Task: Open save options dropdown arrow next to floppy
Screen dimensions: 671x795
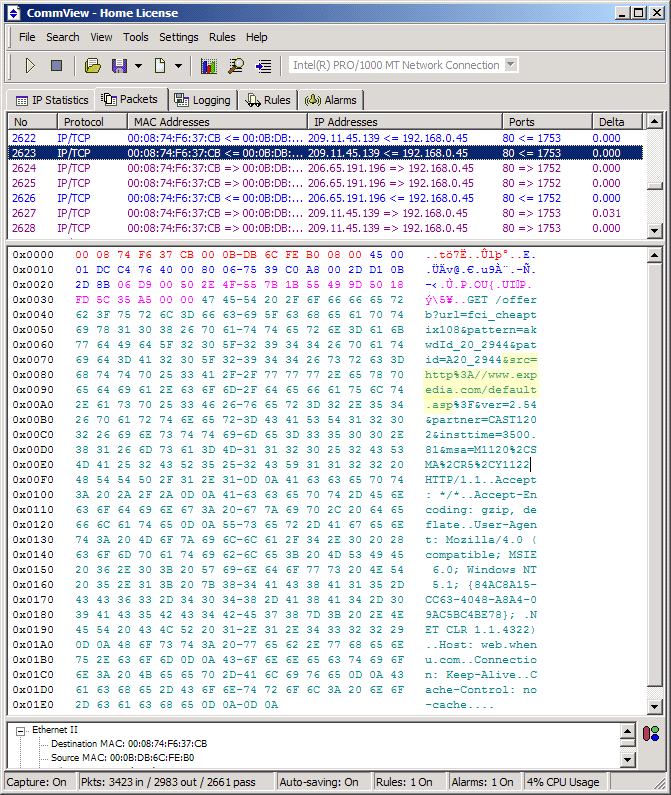Action: pos(138,66)
